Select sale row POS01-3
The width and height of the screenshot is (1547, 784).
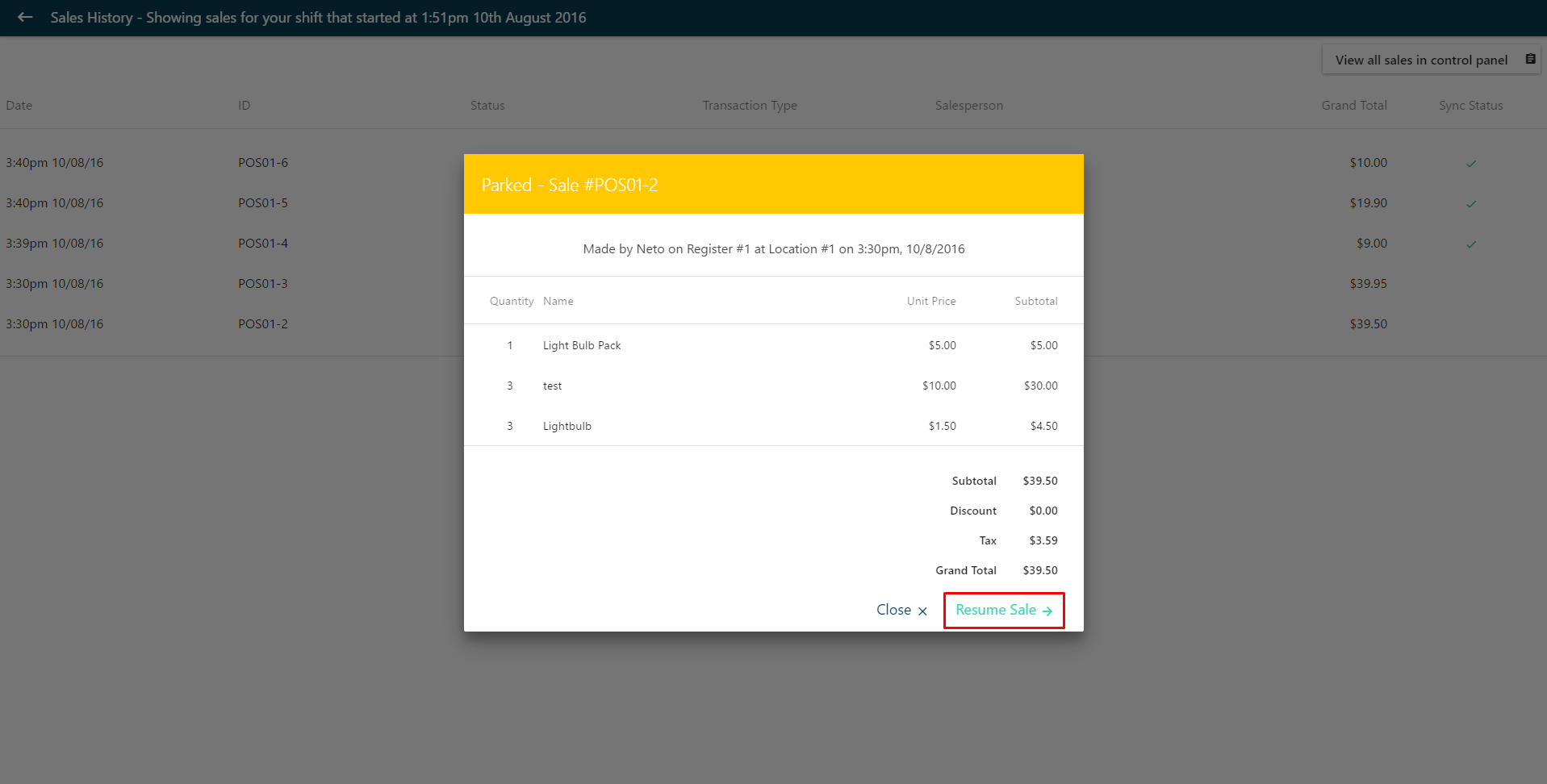pyautogui.click(x=773, y=284)
